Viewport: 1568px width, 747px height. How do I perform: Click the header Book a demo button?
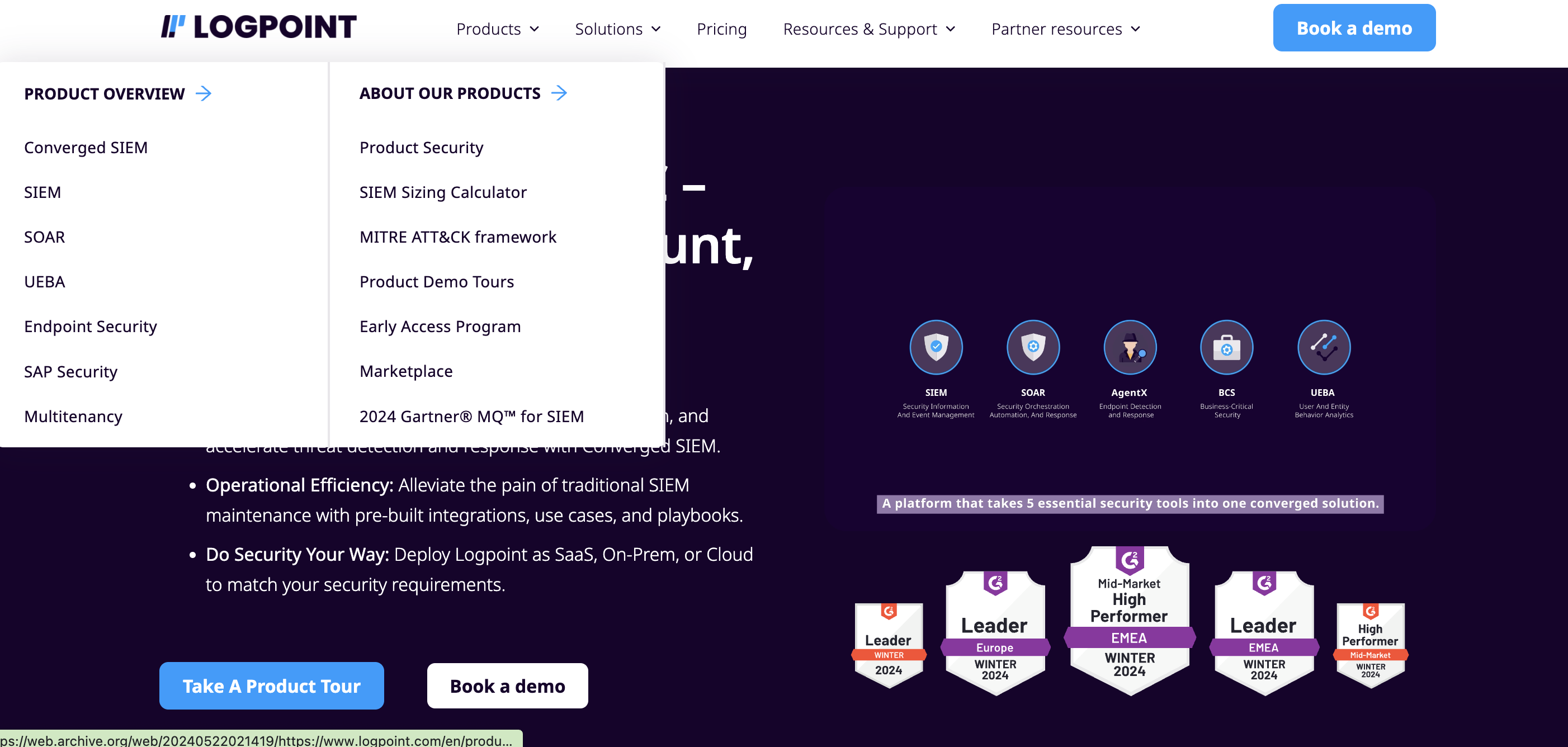pyautogui.click(x=1354, y=28)
